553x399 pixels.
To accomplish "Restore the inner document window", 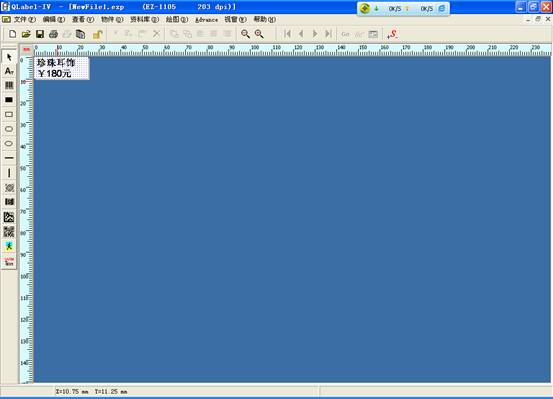I will [x=538, y=19].
